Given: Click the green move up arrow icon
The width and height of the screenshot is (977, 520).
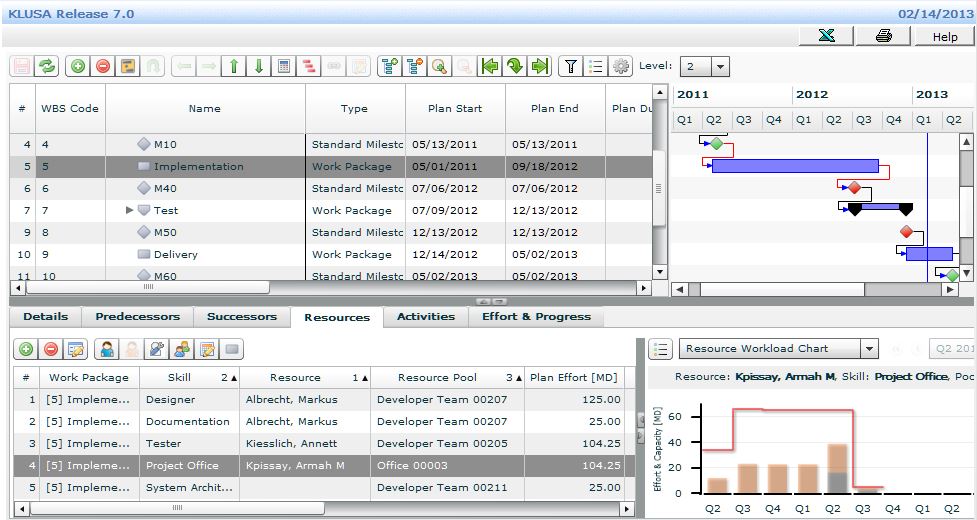Looking at the screenshot, I should [234, 66].
